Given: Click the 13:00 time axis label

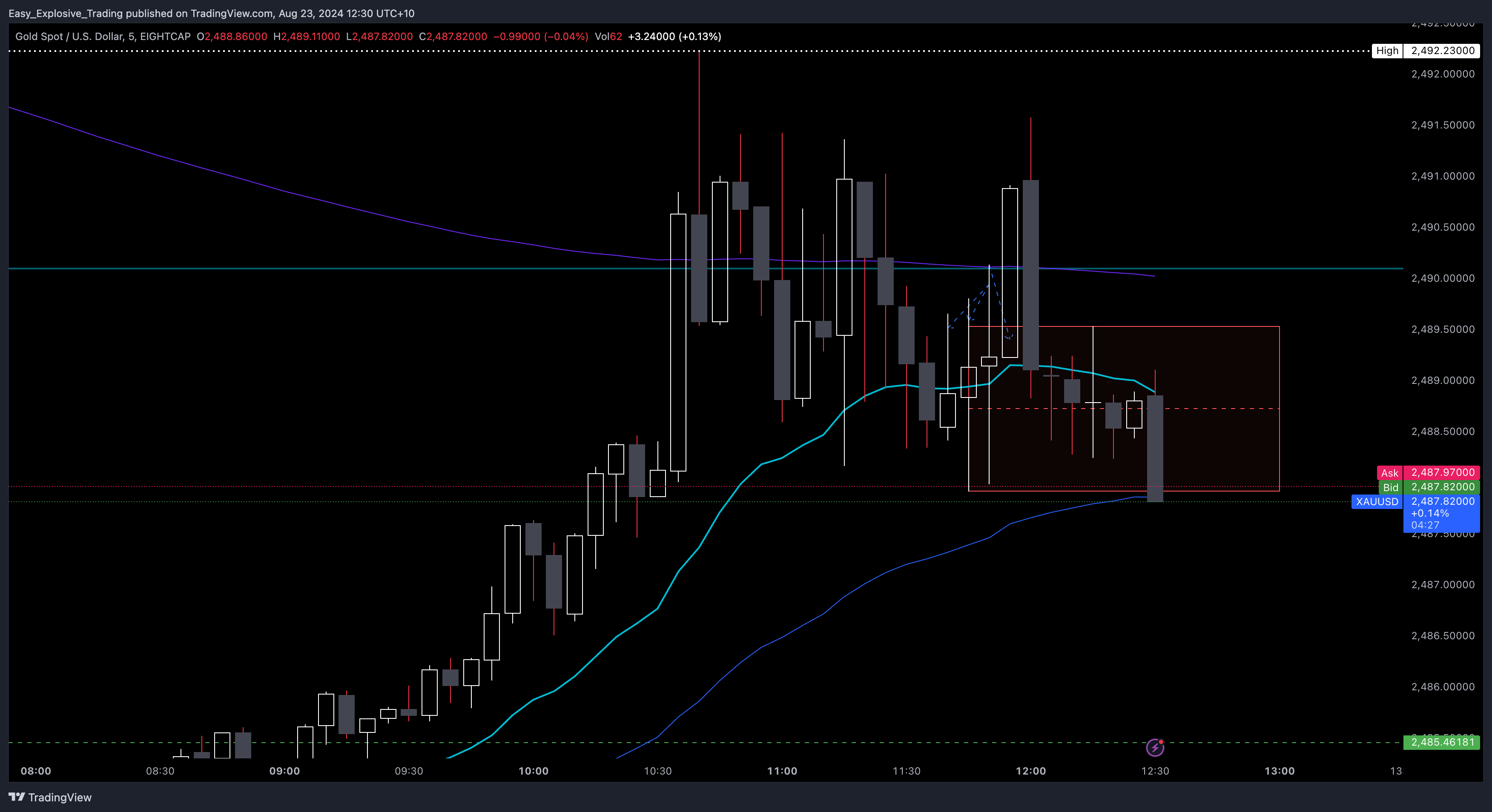Looking at the screenshot, I should coord(1280,771).
